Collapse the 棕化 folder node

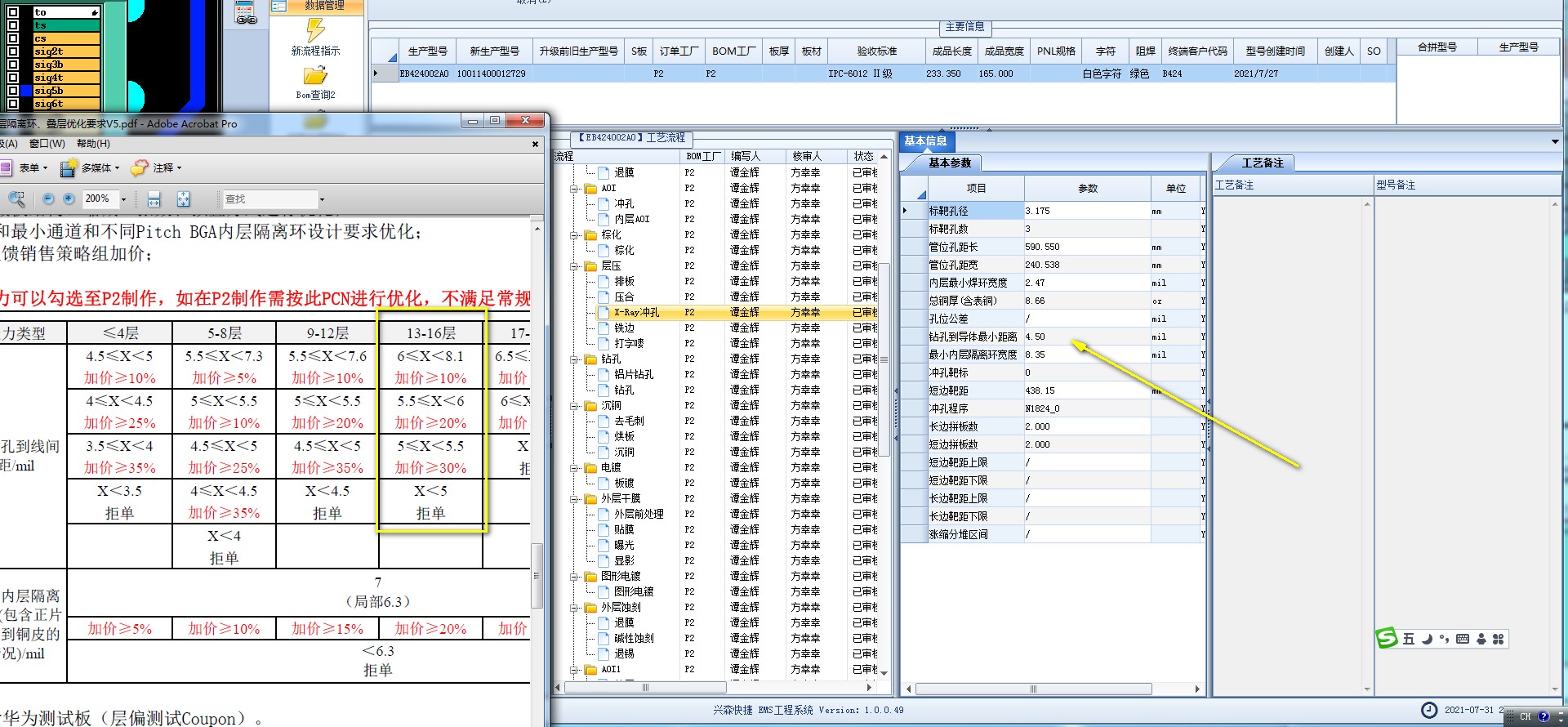coord(575,234)
